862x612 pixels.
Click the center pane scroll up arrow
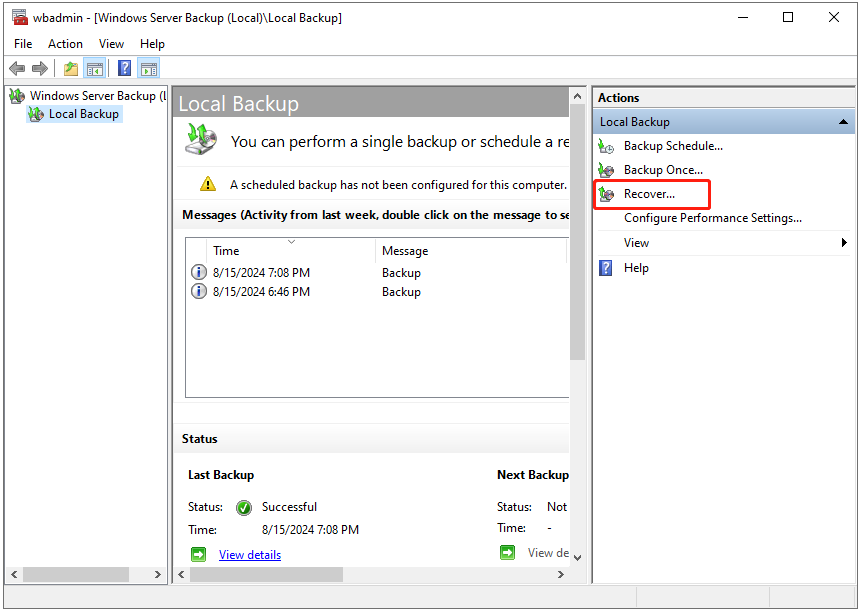tap(577, 97)
